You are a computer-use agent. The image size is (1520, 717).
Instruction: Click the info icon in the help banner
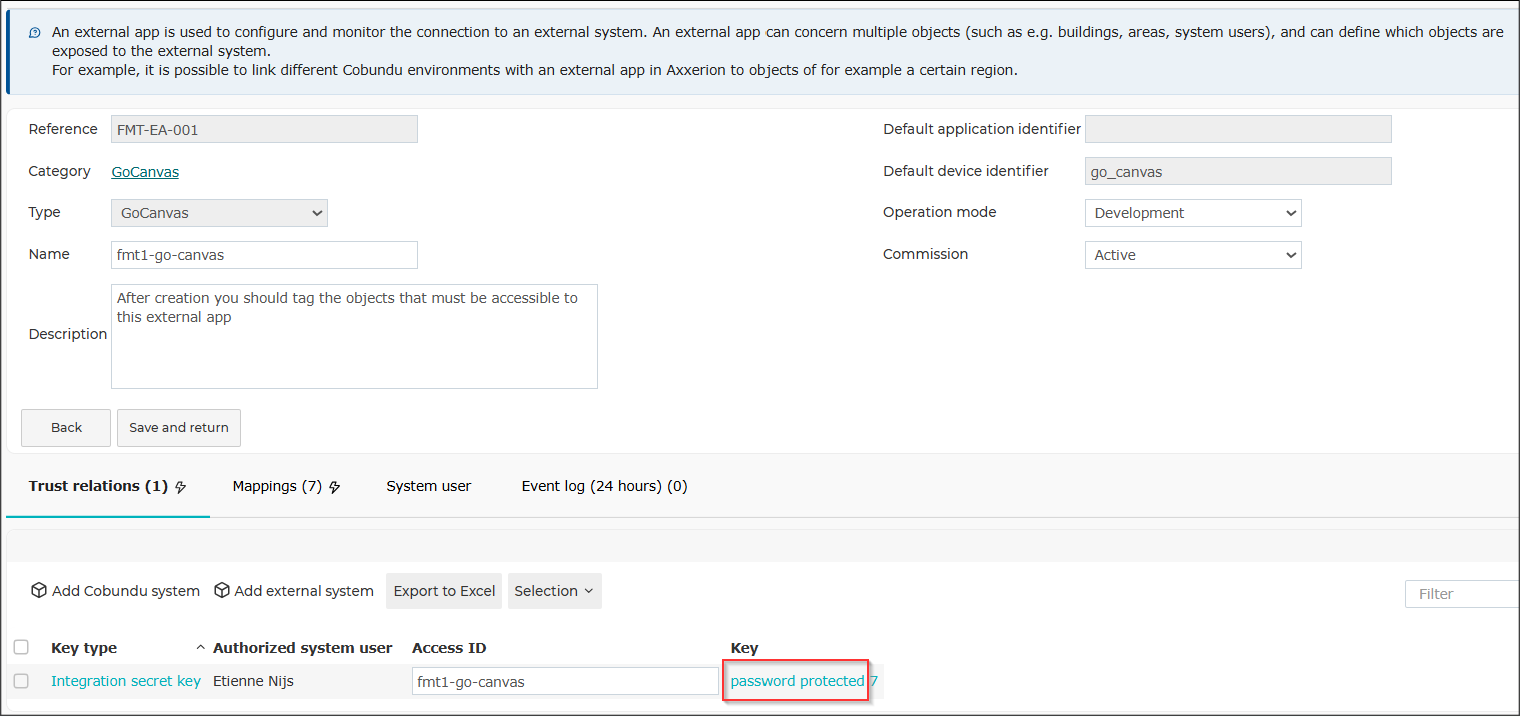(35, 32)
